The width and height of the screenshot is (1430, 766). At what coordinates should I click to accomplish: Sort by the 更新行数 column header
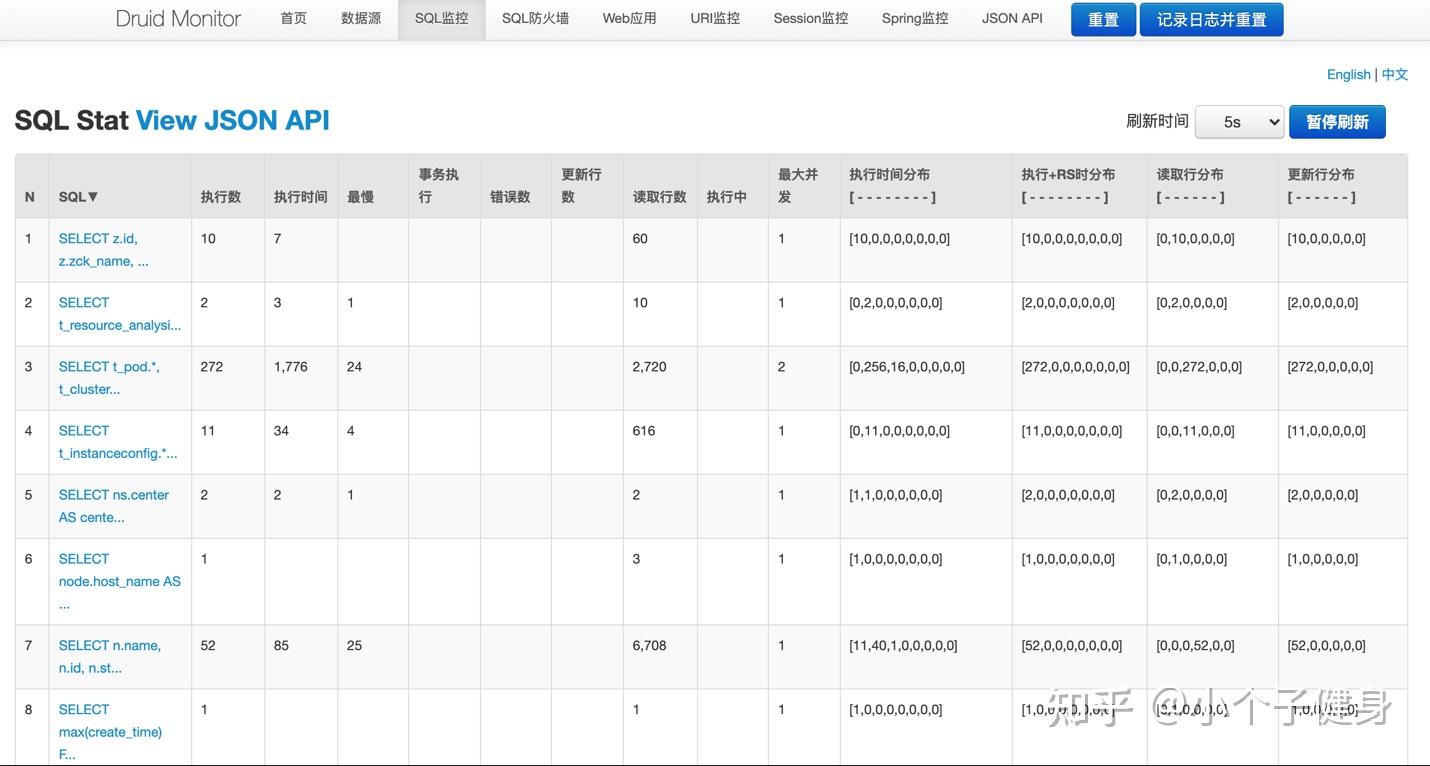(x=587, y=186)
